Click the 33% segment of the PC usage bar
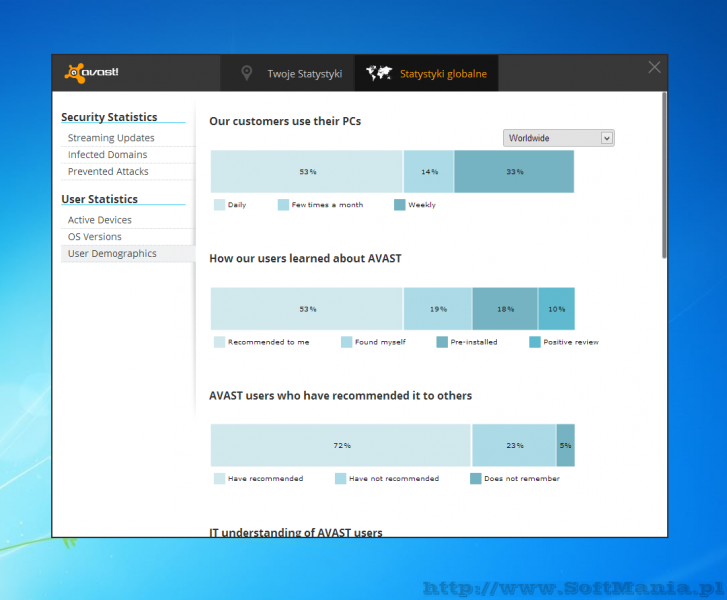This screenshot has height=600, width=727. coord(514,171)
